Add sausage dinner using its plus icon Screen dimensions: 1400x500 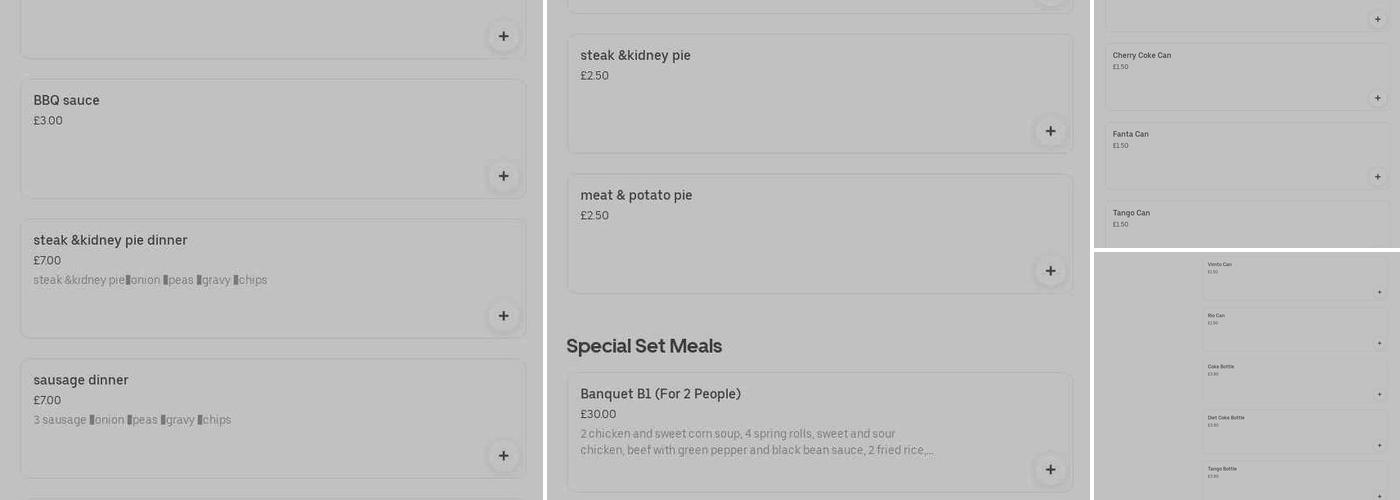(503, 456)
